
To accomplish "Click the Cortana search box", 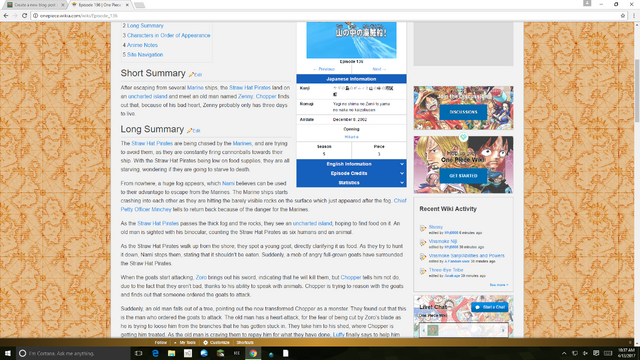I will (x=73, y=353).
